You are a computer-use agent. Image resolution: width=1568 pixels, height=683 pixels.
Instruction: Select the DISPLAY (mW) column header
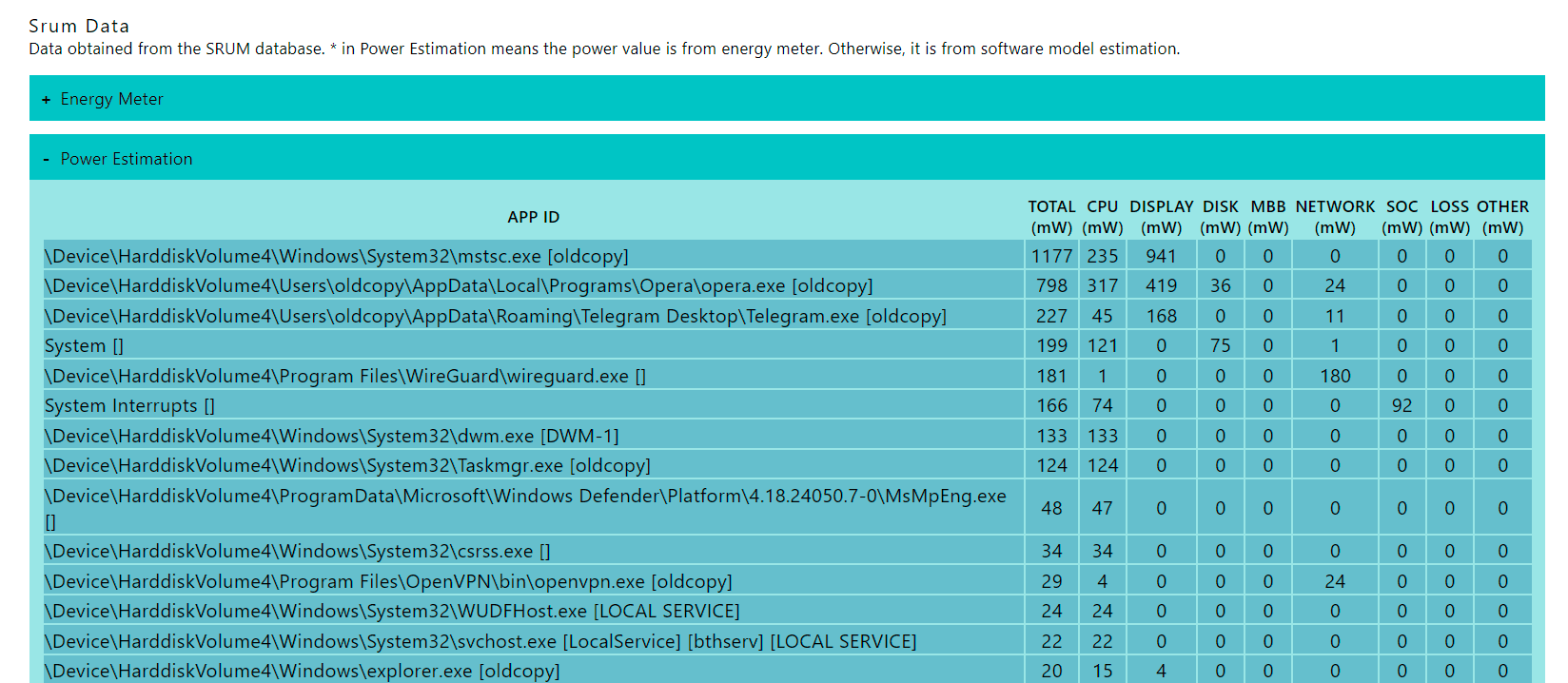pyautogui.click(x=1162, y=217)
